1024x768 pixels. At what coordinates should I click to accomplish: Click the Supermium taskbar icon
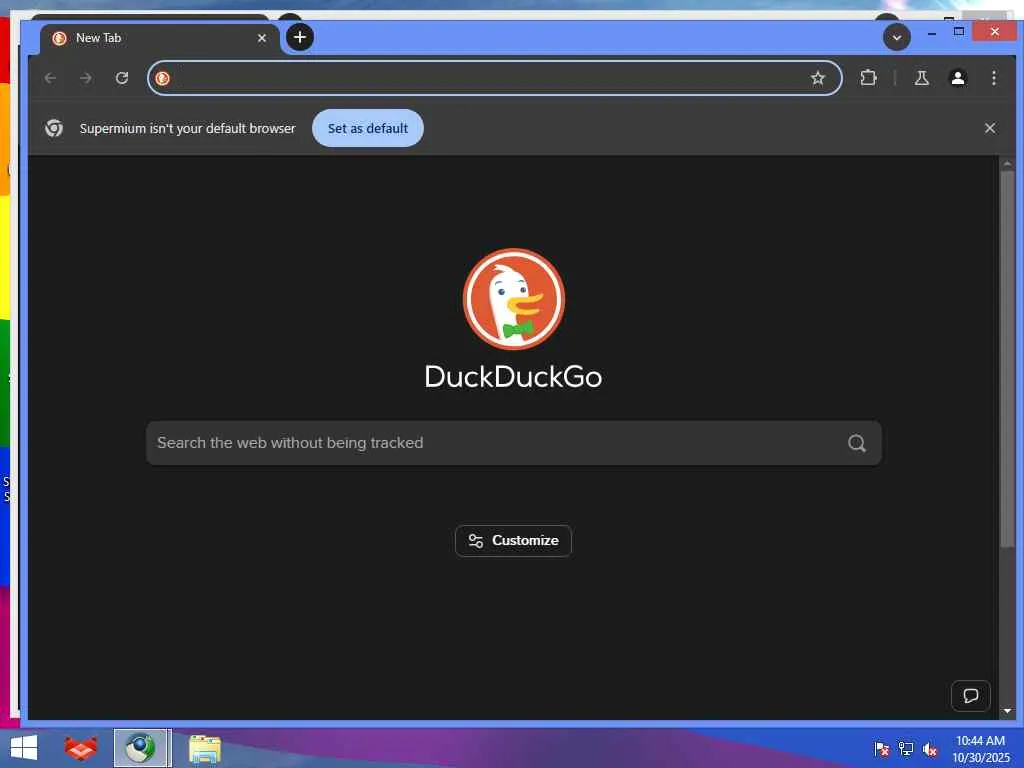coord(142,748)
